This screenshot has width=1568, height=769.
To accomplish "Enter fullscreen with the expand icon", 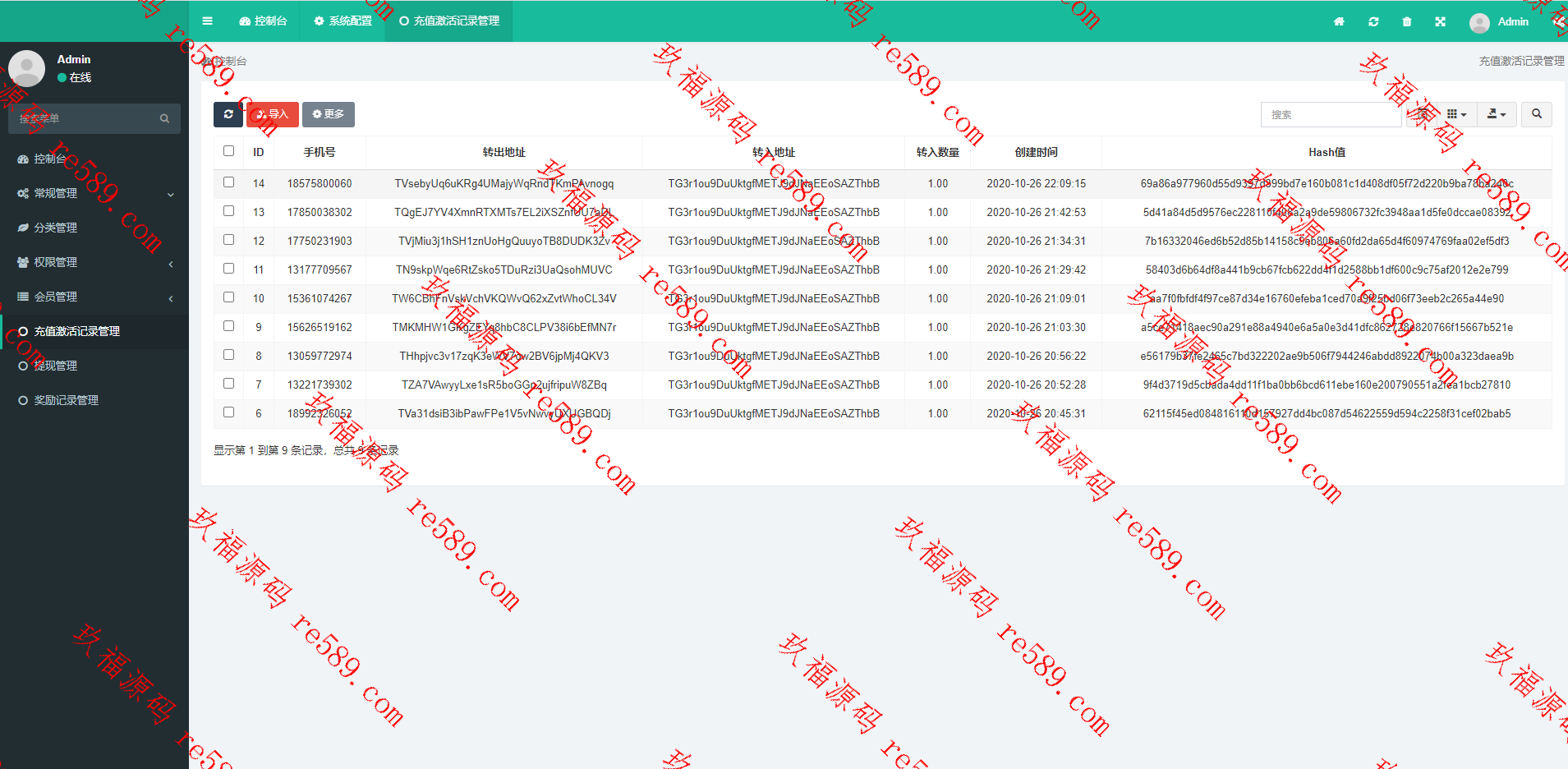I will [1440, 22].
